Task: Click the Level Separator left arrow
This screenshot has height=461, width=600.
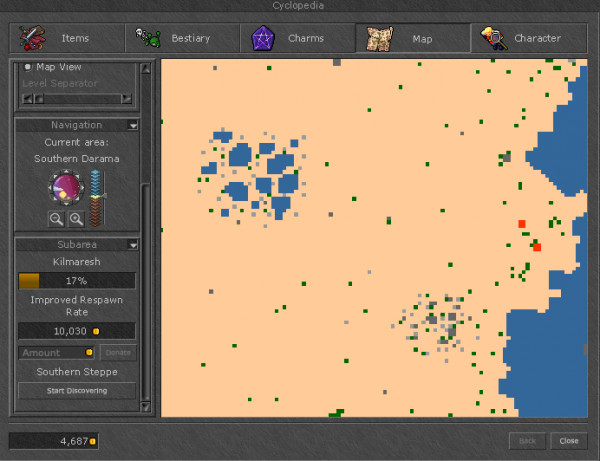Action: 28,99
